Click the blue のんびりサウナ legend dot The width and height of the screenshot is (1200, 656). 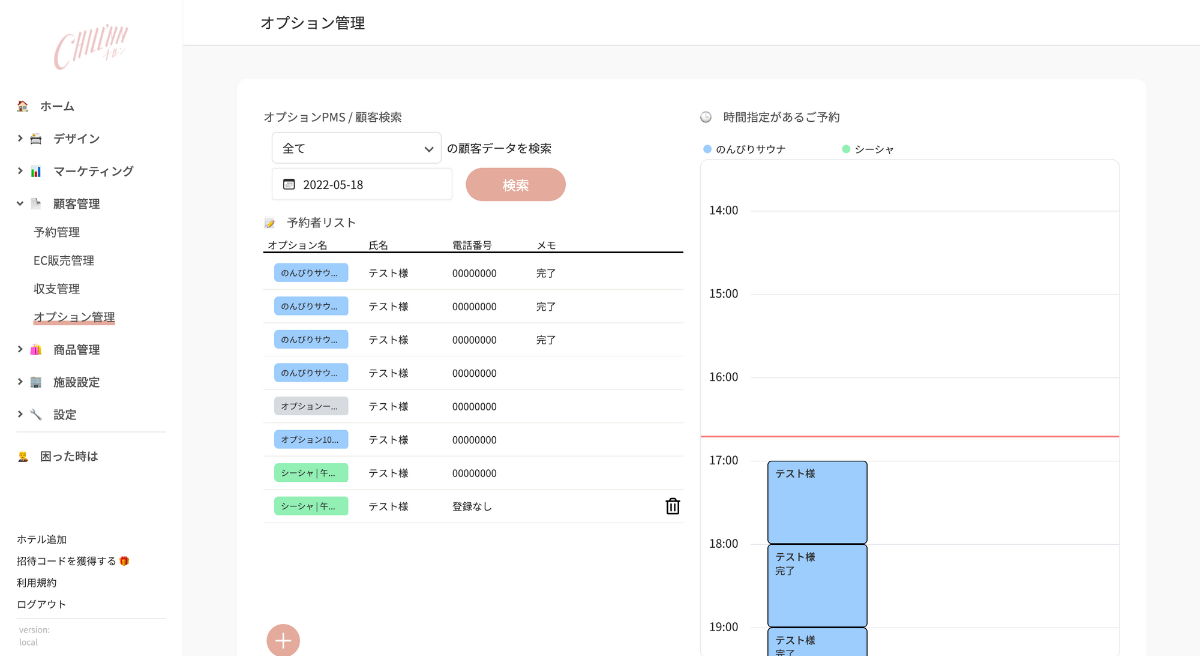(x=708, y=149)
